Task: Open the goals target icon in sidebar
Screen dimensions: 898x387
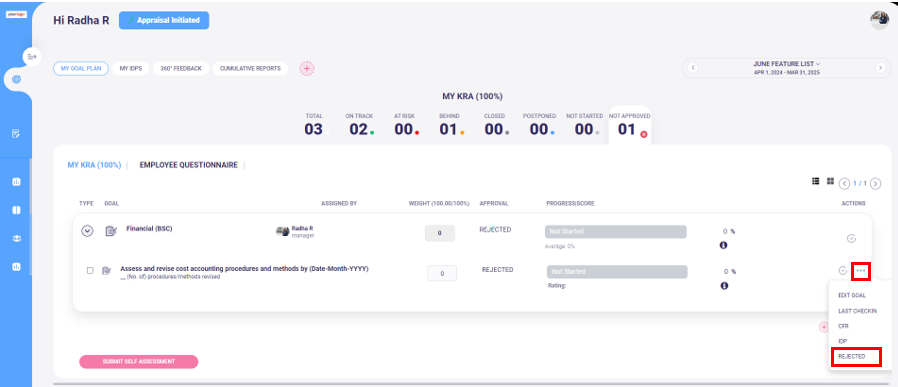Action: [17, 79]
